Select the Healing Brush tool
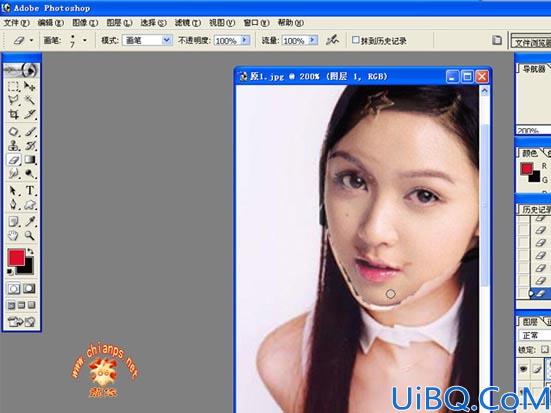Screen dimensions: 551x413 [13, 132]
